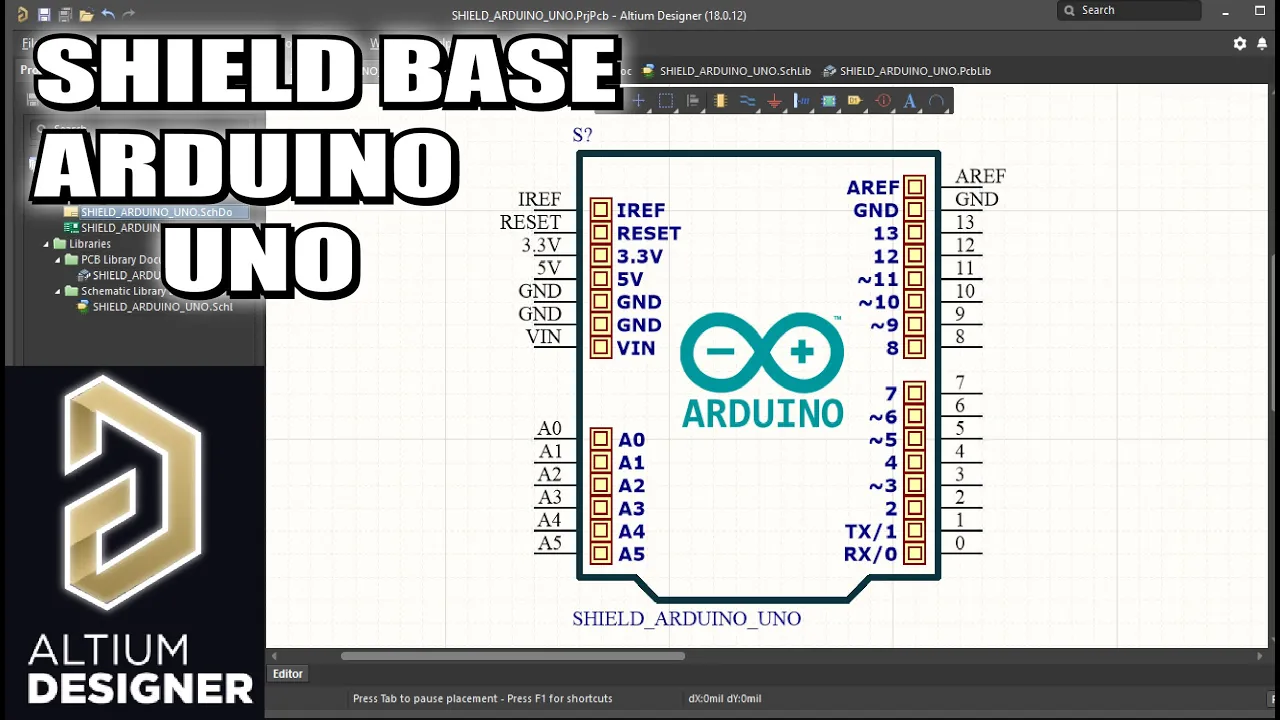Select the Text String A tool

point(910,101)
